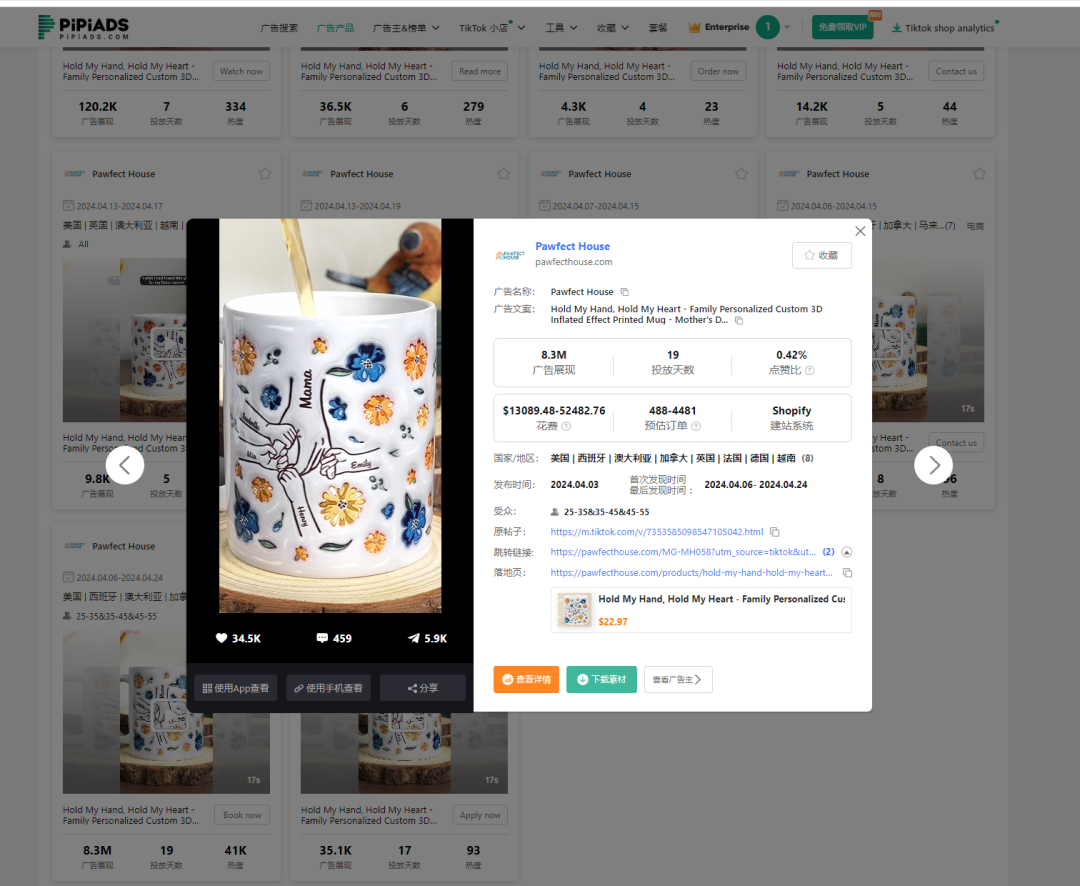Image resolution: width=1080 pixels, height=886 pixels.
Task: Click the 免费领取VIP button
Action: (842, 28)
